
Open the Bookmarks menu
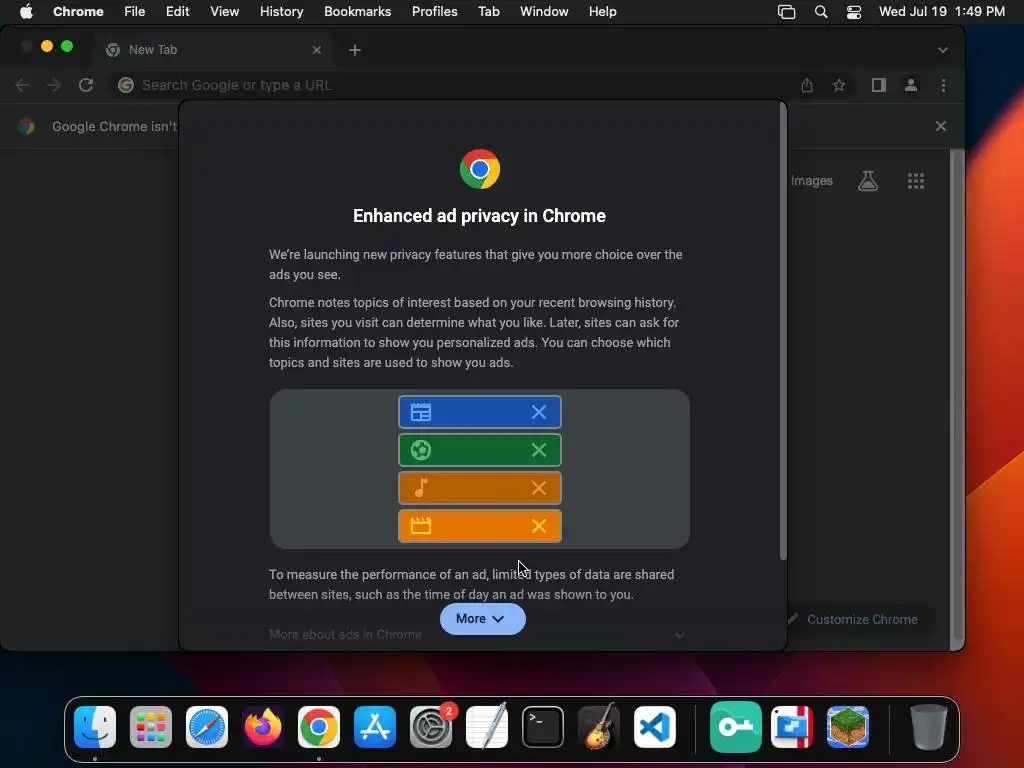[x=357, y=11]
